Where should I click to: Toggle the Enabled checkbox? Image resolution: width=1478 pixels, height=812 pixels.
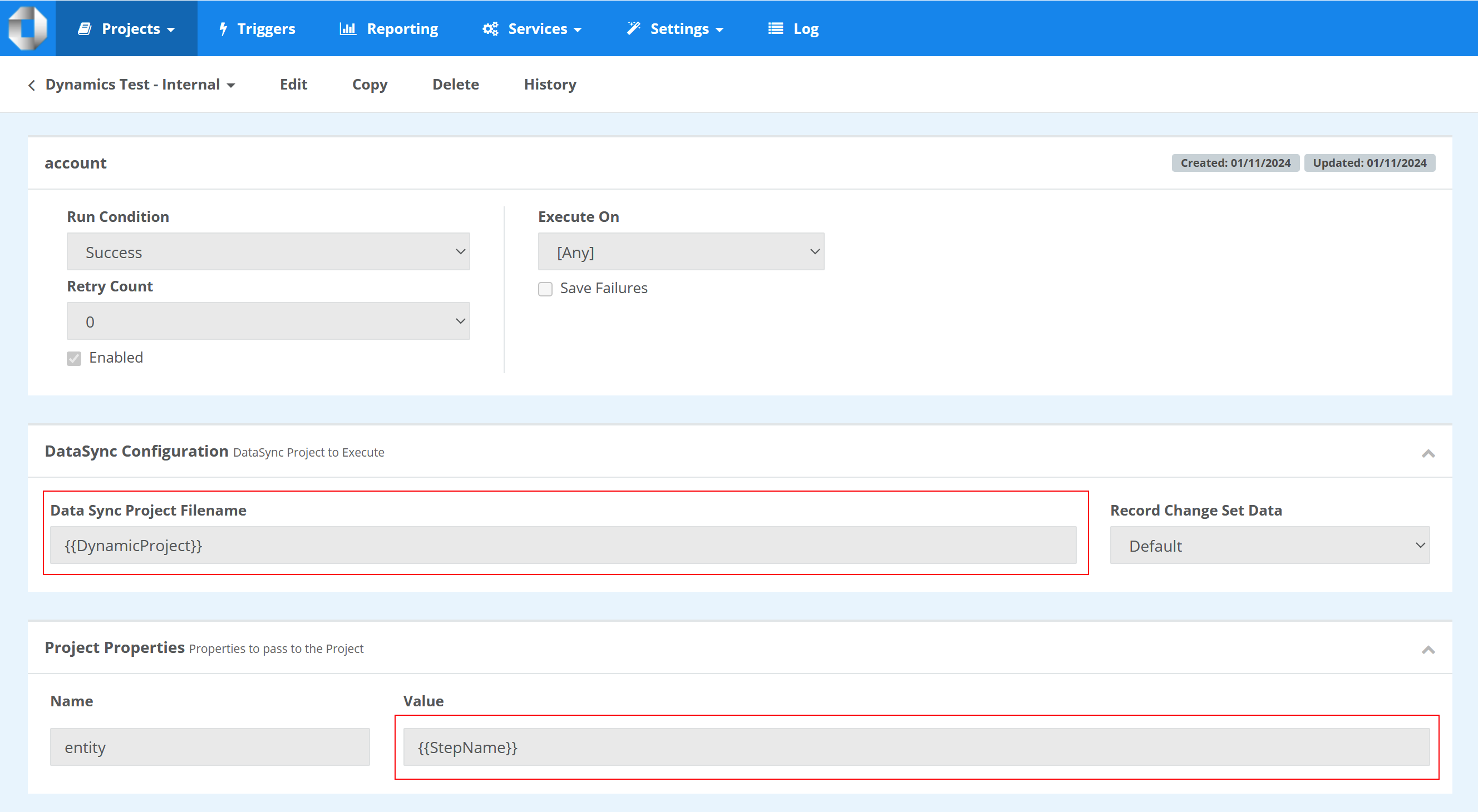pos(74,358)
